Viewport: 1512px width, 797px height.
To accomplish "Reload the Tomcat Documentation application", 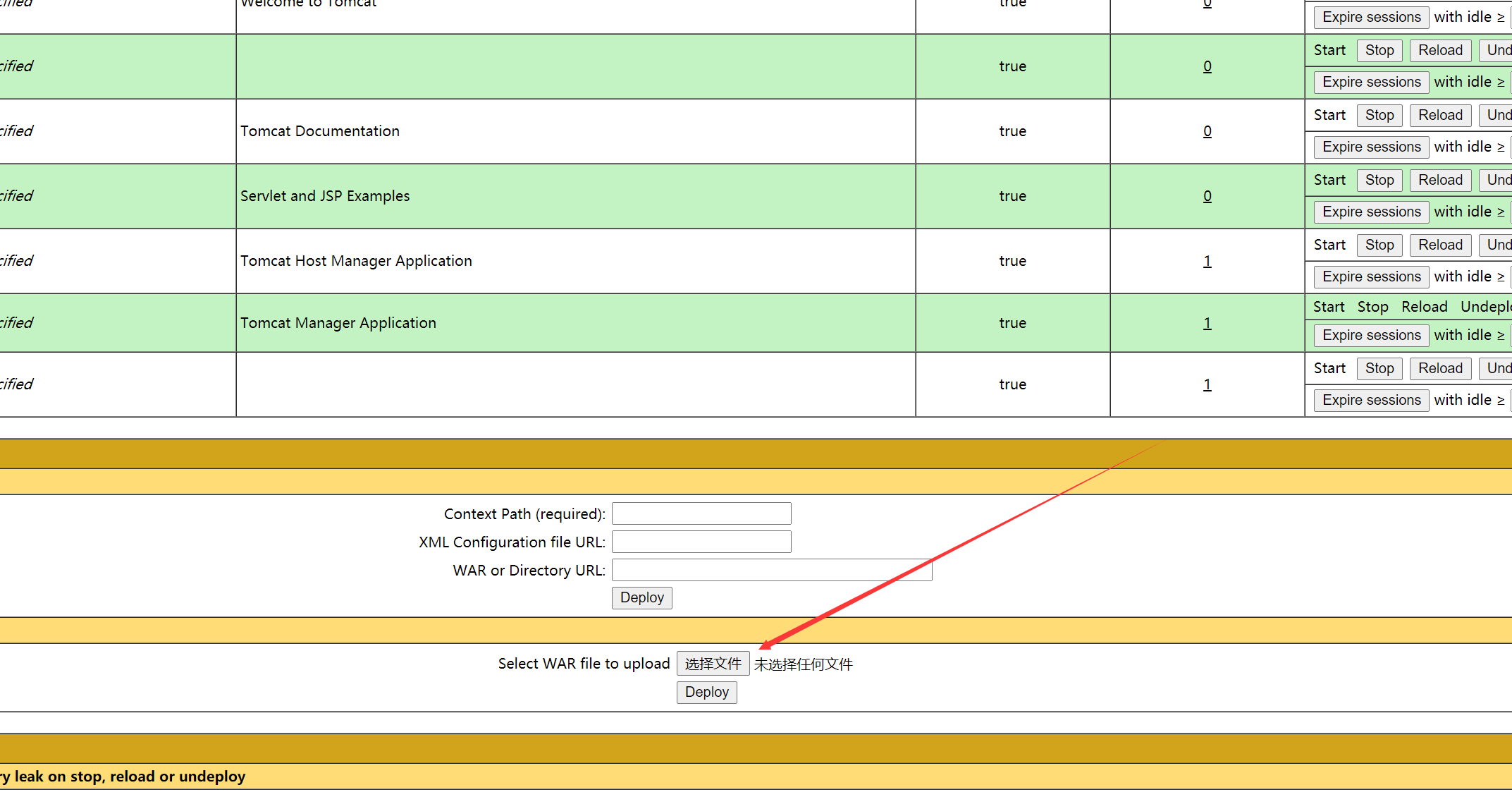I will 1440,115.
